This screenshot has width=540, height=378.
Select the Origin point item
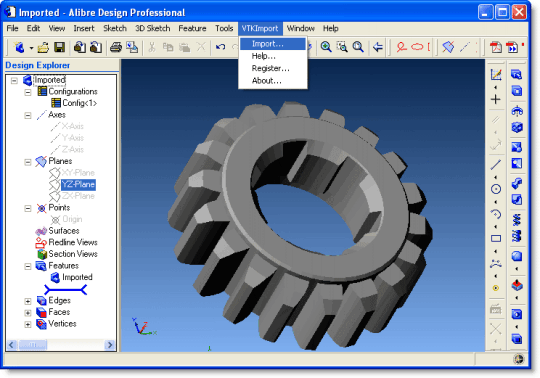(x=72, y=219)
